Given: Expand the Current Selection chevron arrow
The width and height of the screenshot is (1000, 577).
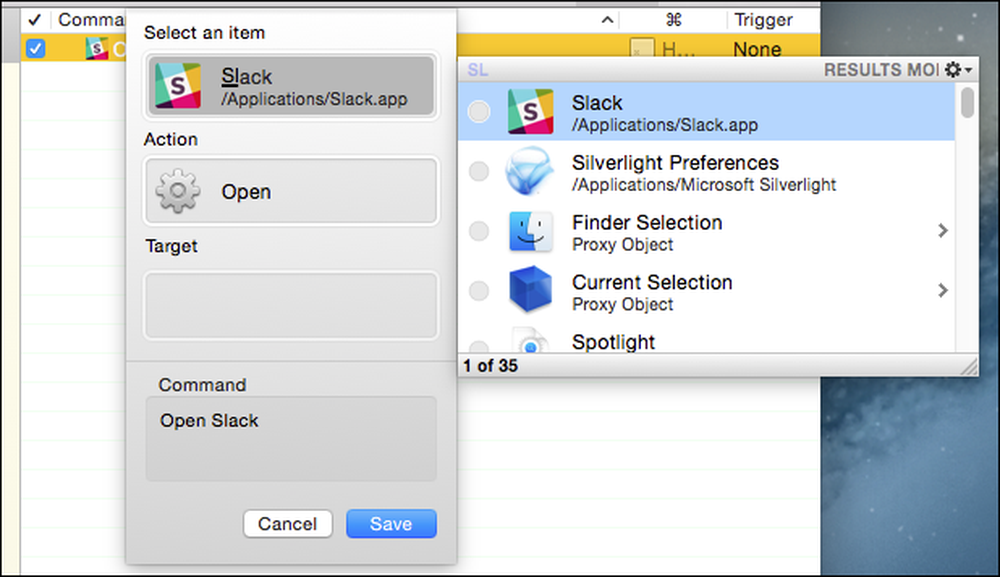Looking at the screenshot, I should (x=943, y=290).
